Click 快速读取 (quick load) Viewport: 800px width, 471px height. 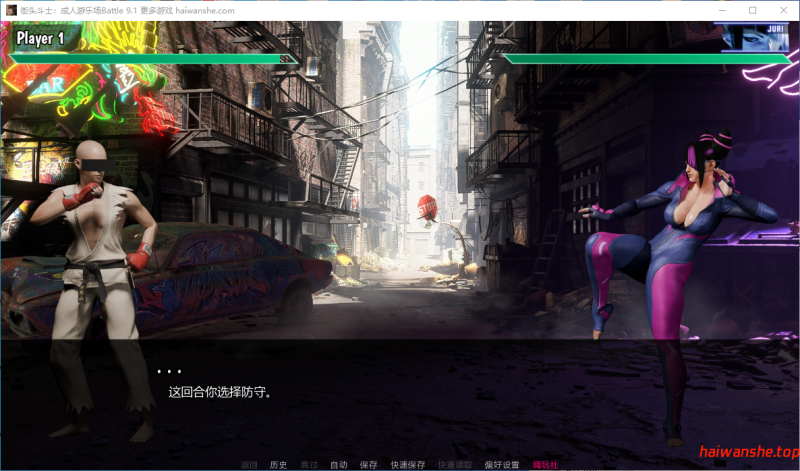click(455, 465)
